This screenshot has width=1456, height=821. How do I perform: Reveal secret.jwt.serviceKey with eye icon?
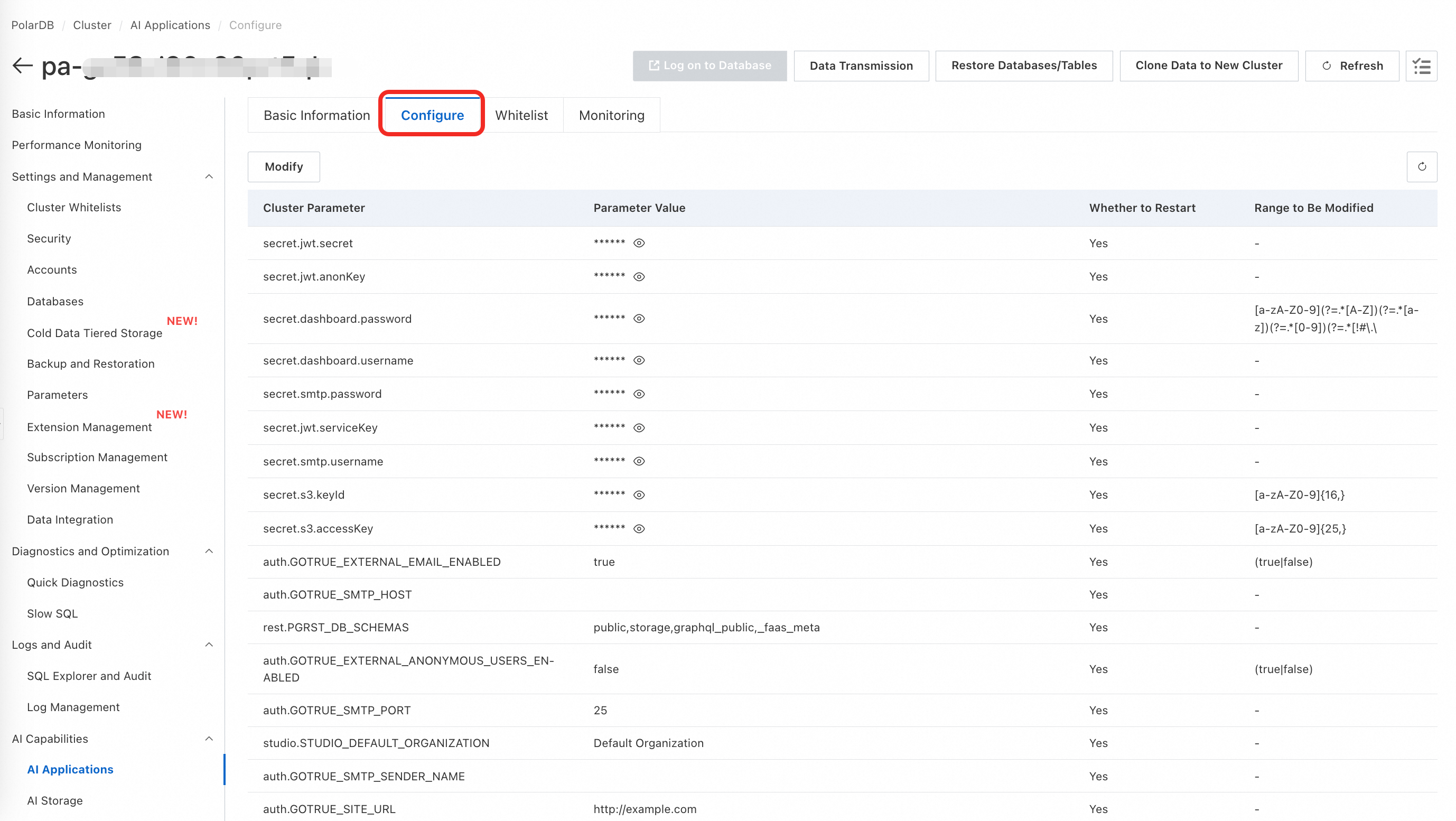coord(639,428)
